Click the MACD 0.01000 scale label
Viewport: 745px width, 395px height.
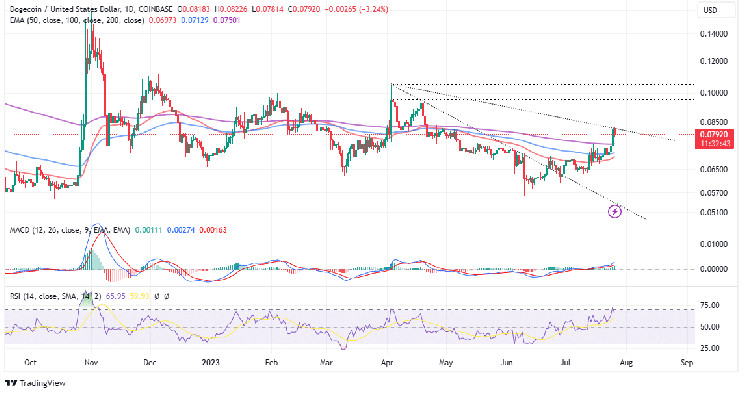[x=714, y=244]
